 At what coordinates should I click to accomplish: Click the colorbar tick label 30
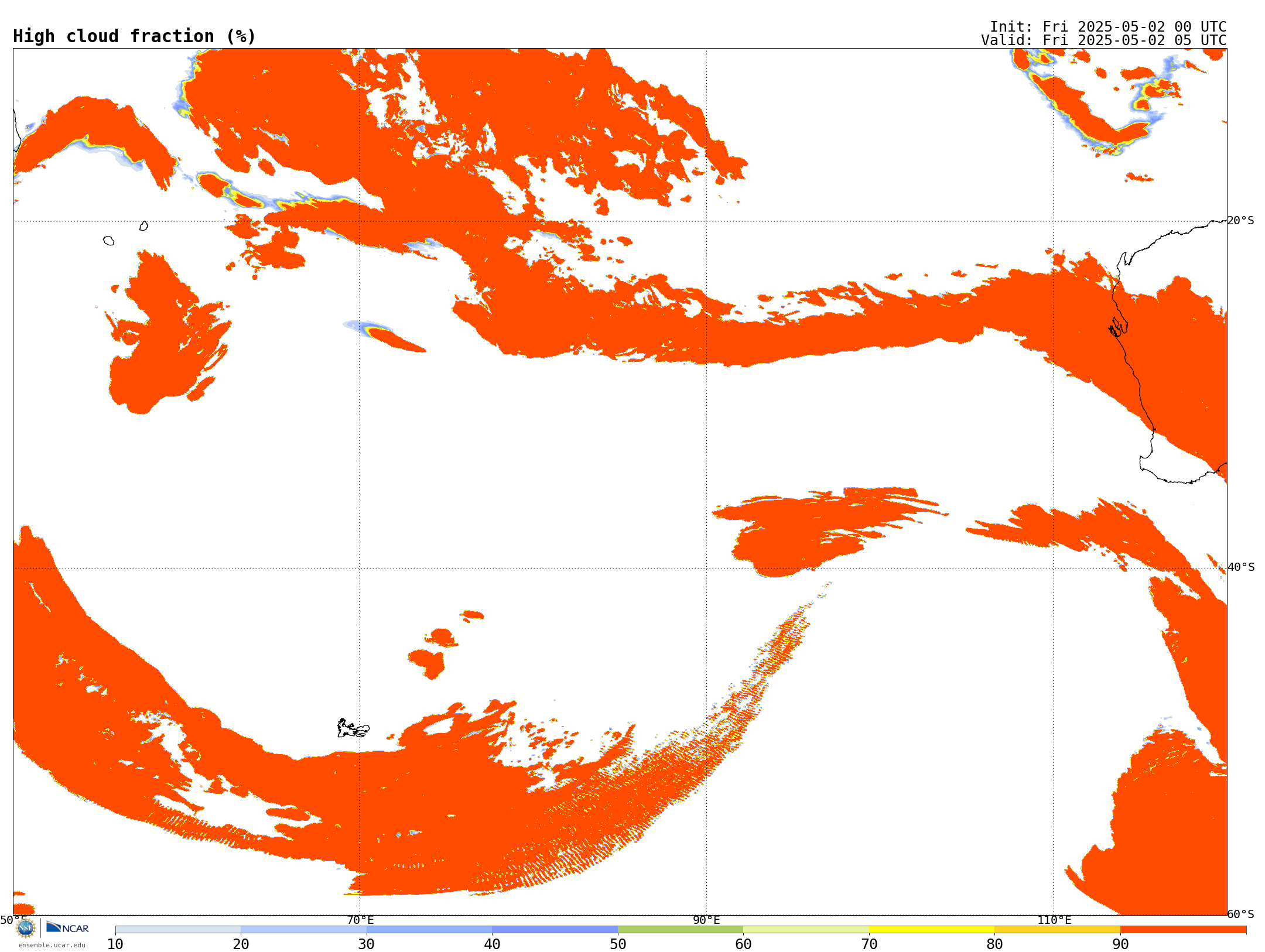click(x=367, y=944)
